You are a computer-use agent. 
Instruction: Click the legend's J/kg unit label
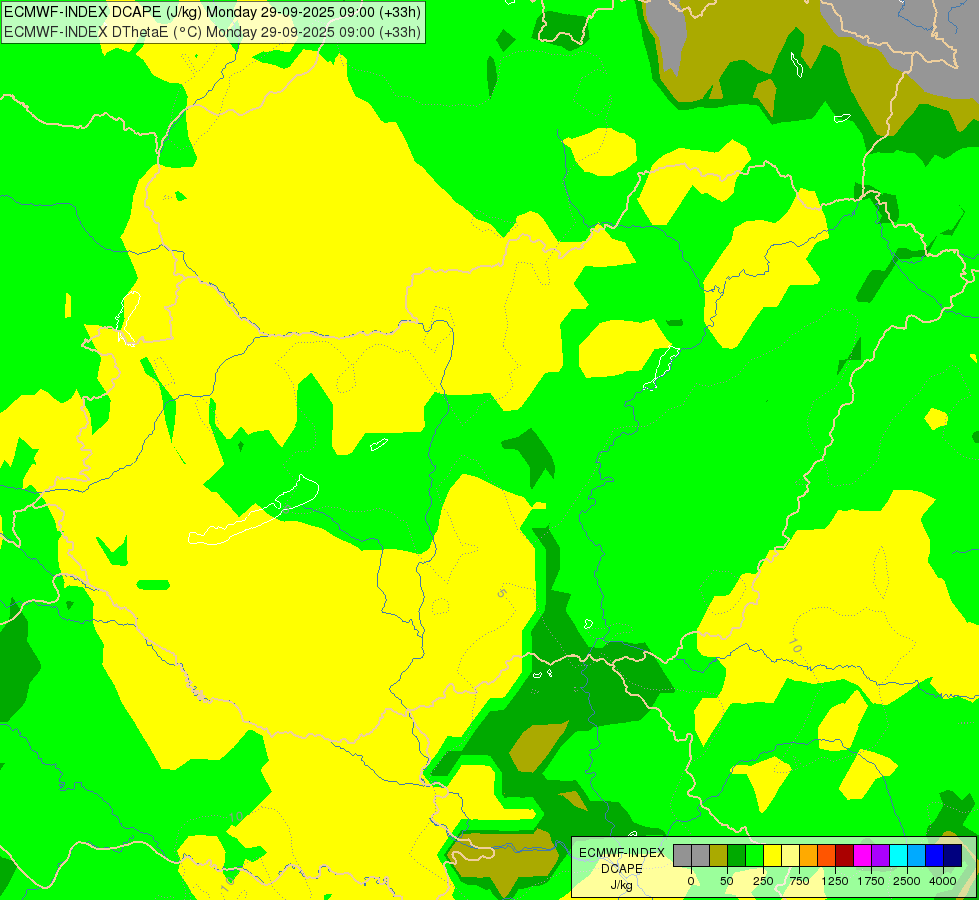(x=621, y=885)
